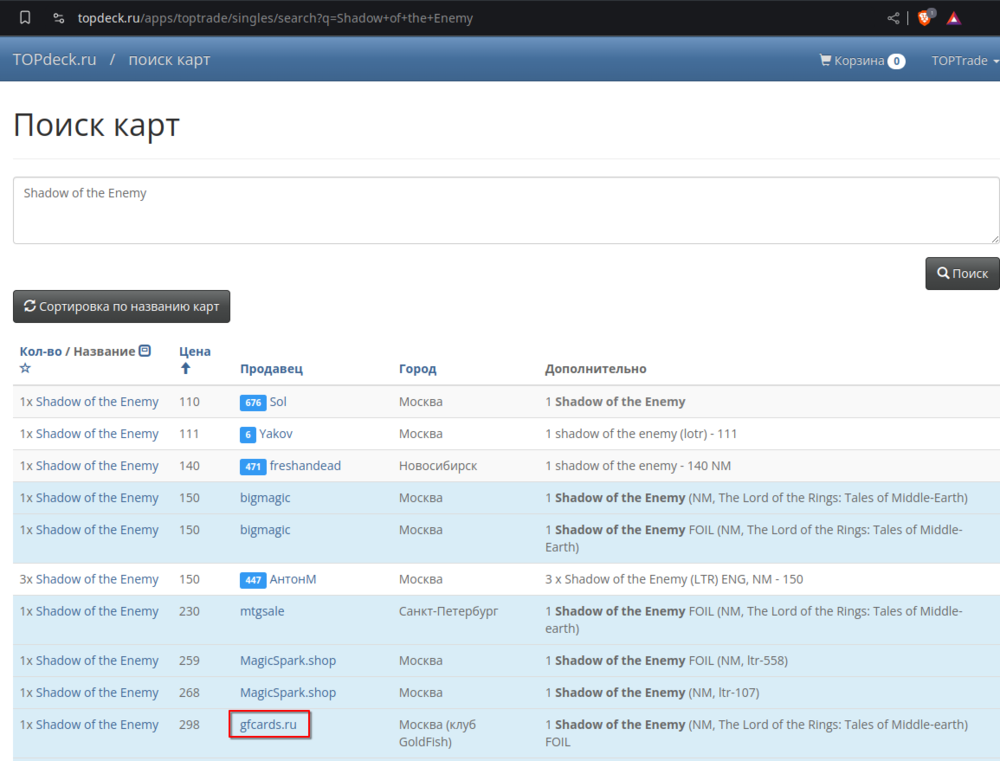Toggle Сортировка по названию карт button
Viewport: 1000px width, 761px height.
(121, 307)
